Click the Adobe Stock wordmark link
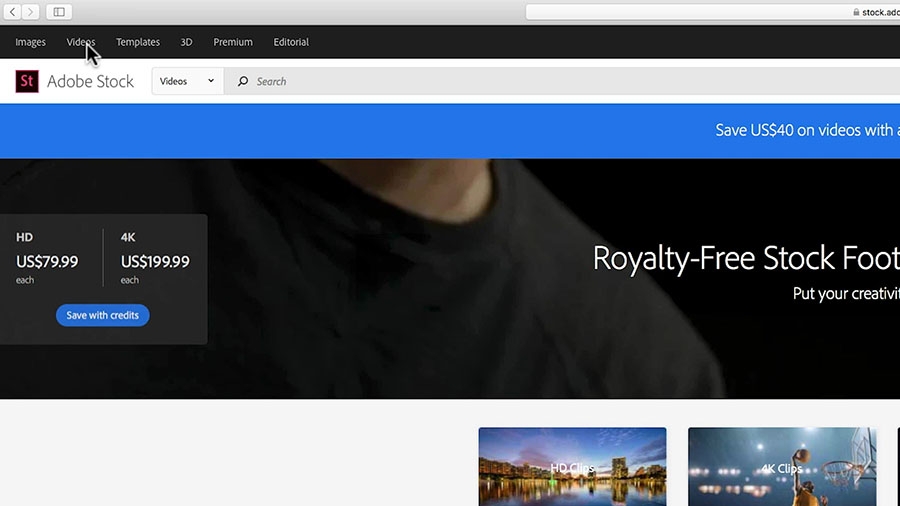This screenshot has width=900, height=506. [90, 81]
